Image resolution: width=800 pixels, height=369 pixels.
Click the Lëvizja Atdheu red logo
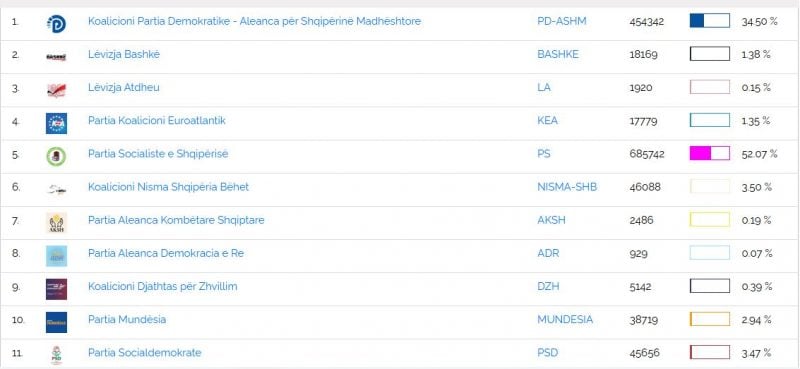pyautogui.click(x=56, y=90)
